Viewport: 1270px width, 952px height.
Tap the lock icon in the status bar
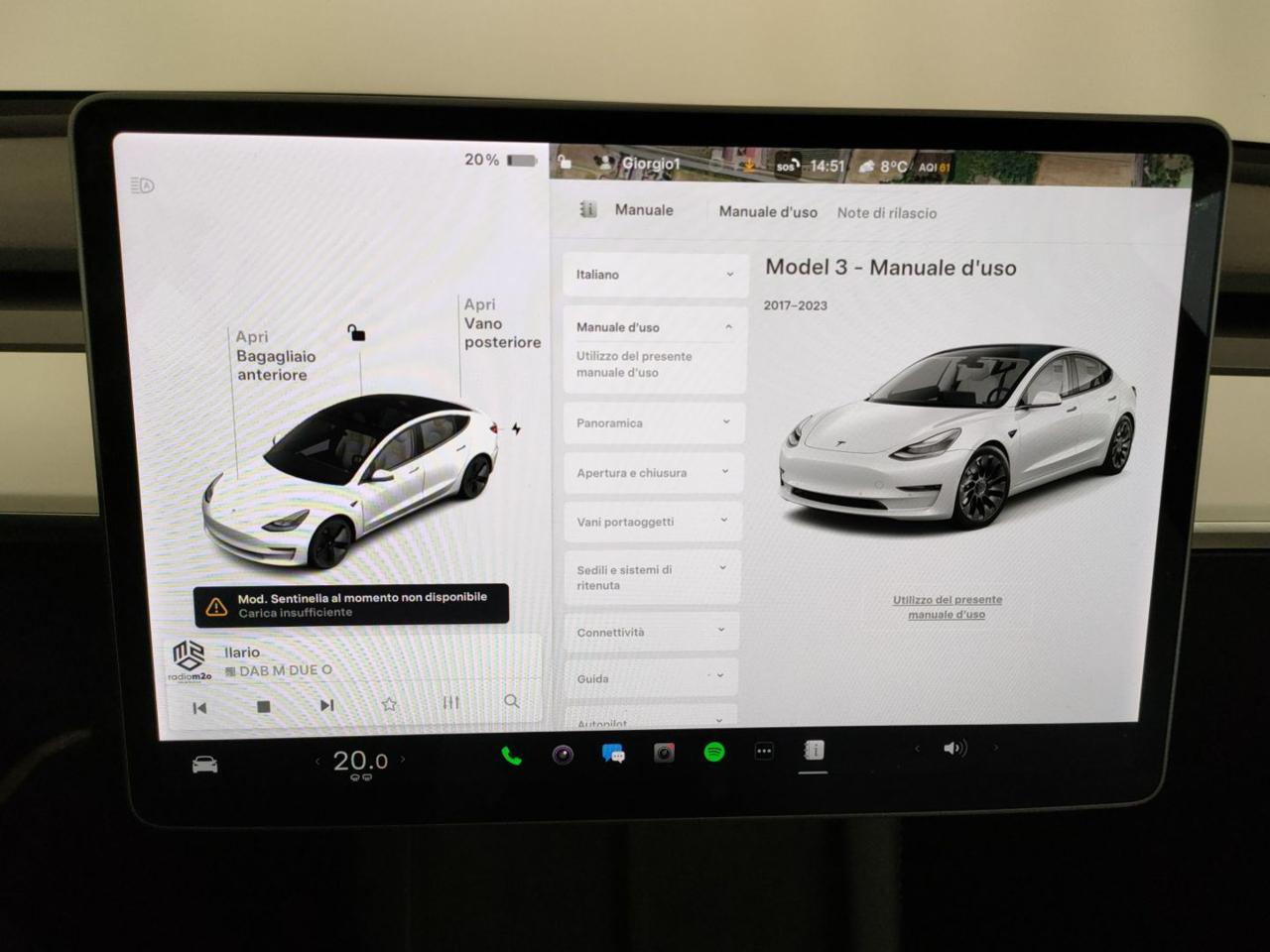(x=564, y=162)
